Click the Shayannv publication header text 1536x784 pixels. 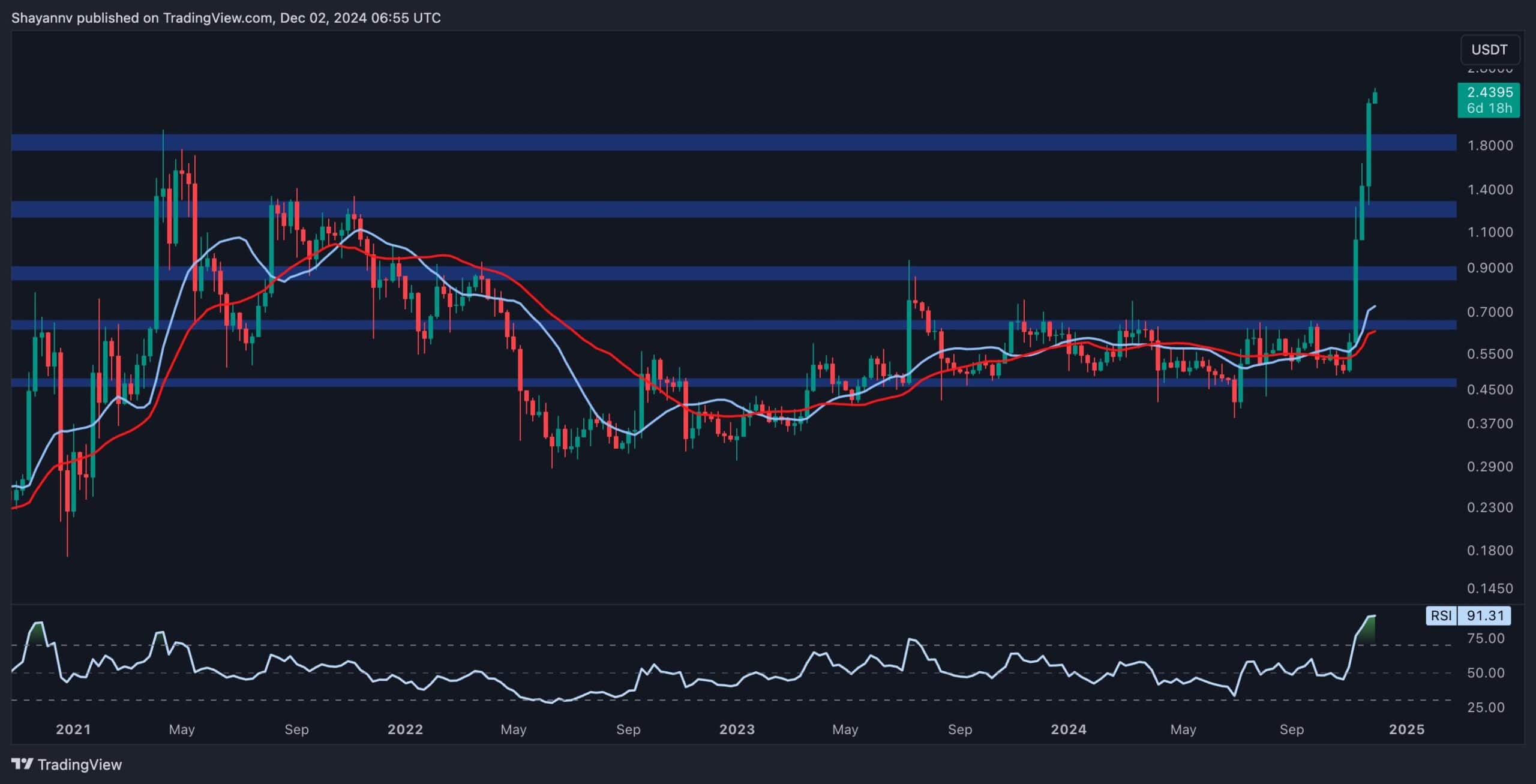227,17
